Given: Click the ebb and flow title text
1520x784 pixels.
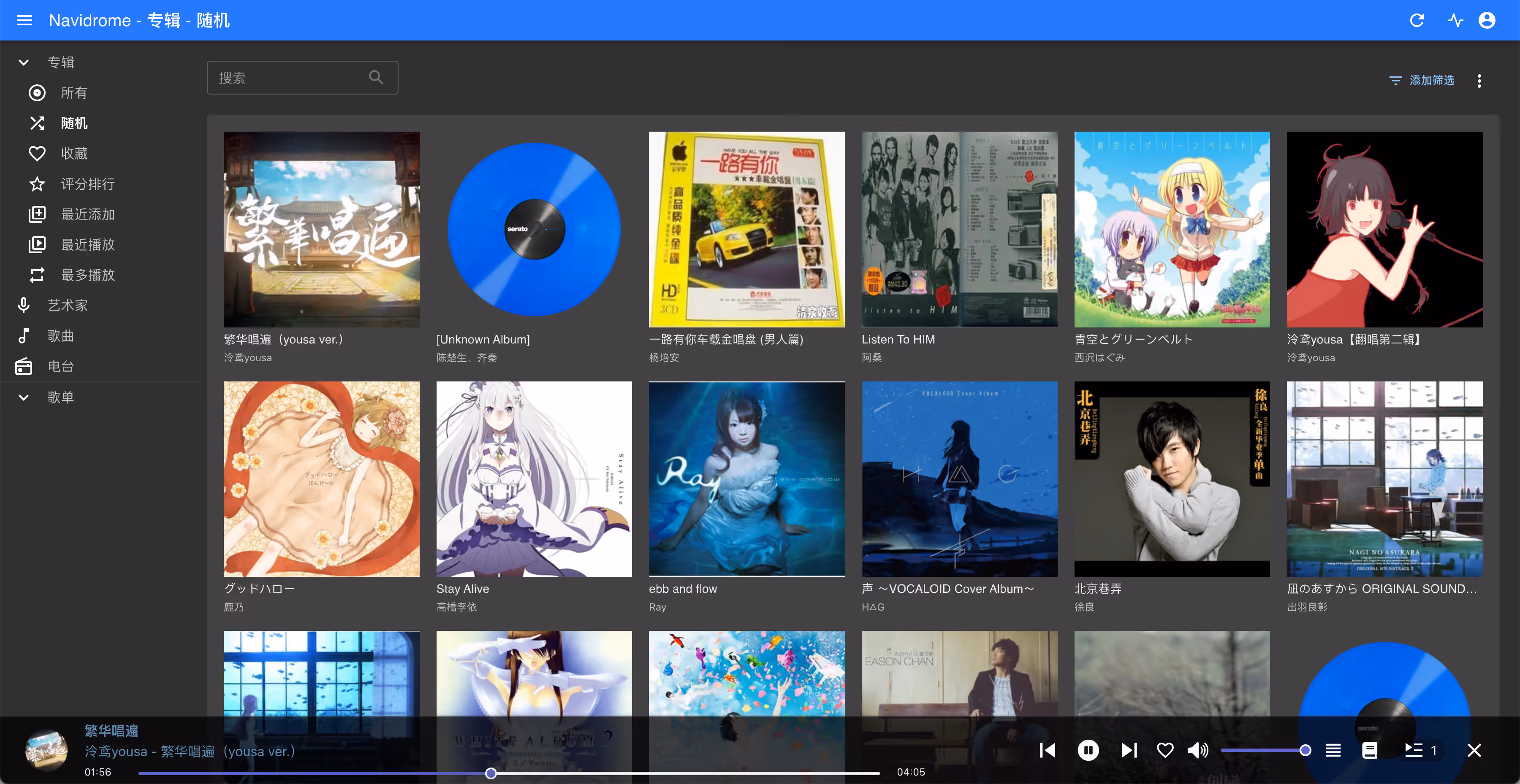Looking at the screenshot, I should (x=683, y=589).
